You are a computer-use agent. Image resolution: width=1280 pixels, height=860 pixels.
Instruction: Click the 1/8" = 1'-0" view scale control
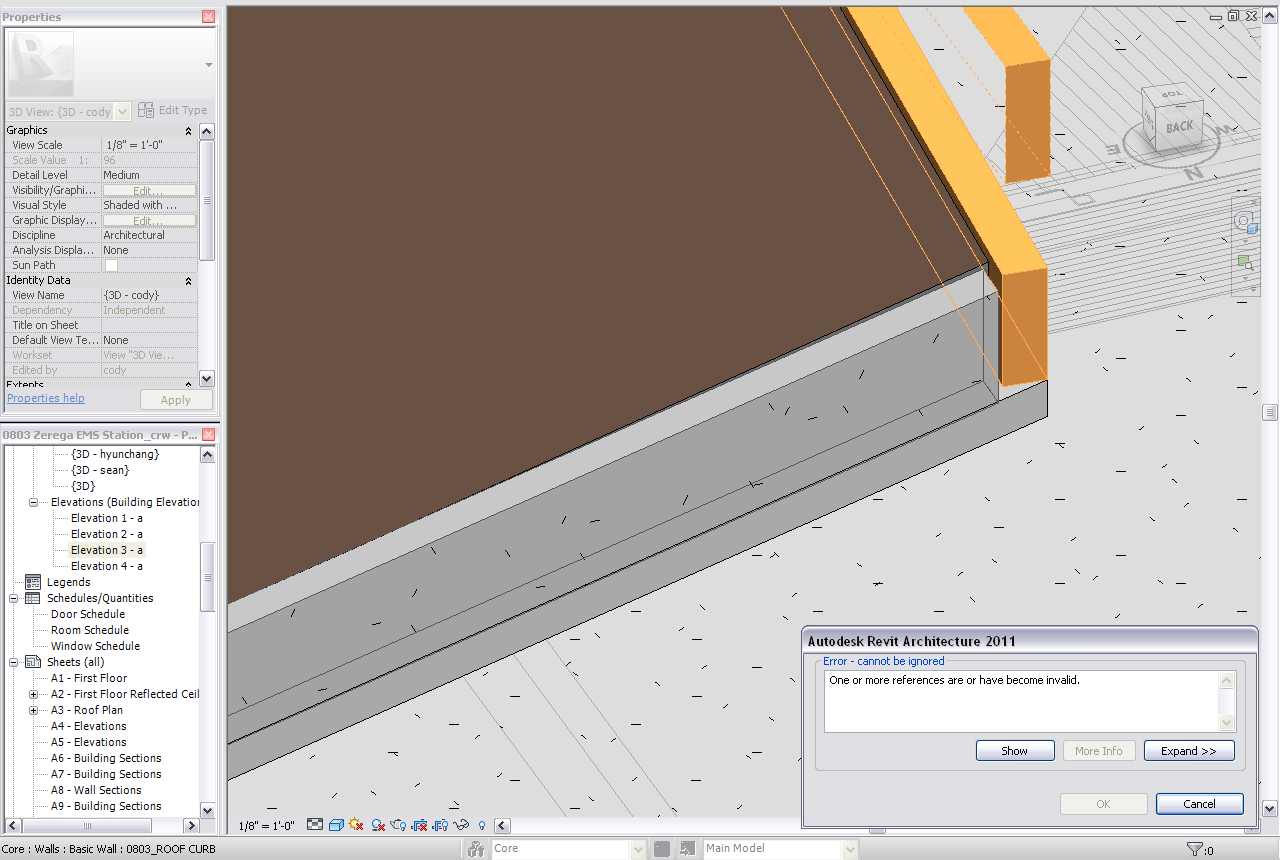(267, 826)
